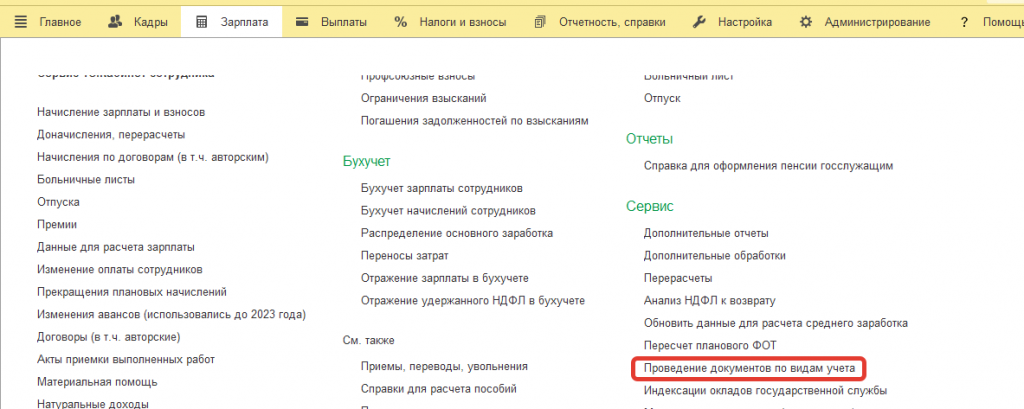The width and height of the screenshot is (1024, 409).
Task: Open the Перерасчеты link
Action: 678,278
